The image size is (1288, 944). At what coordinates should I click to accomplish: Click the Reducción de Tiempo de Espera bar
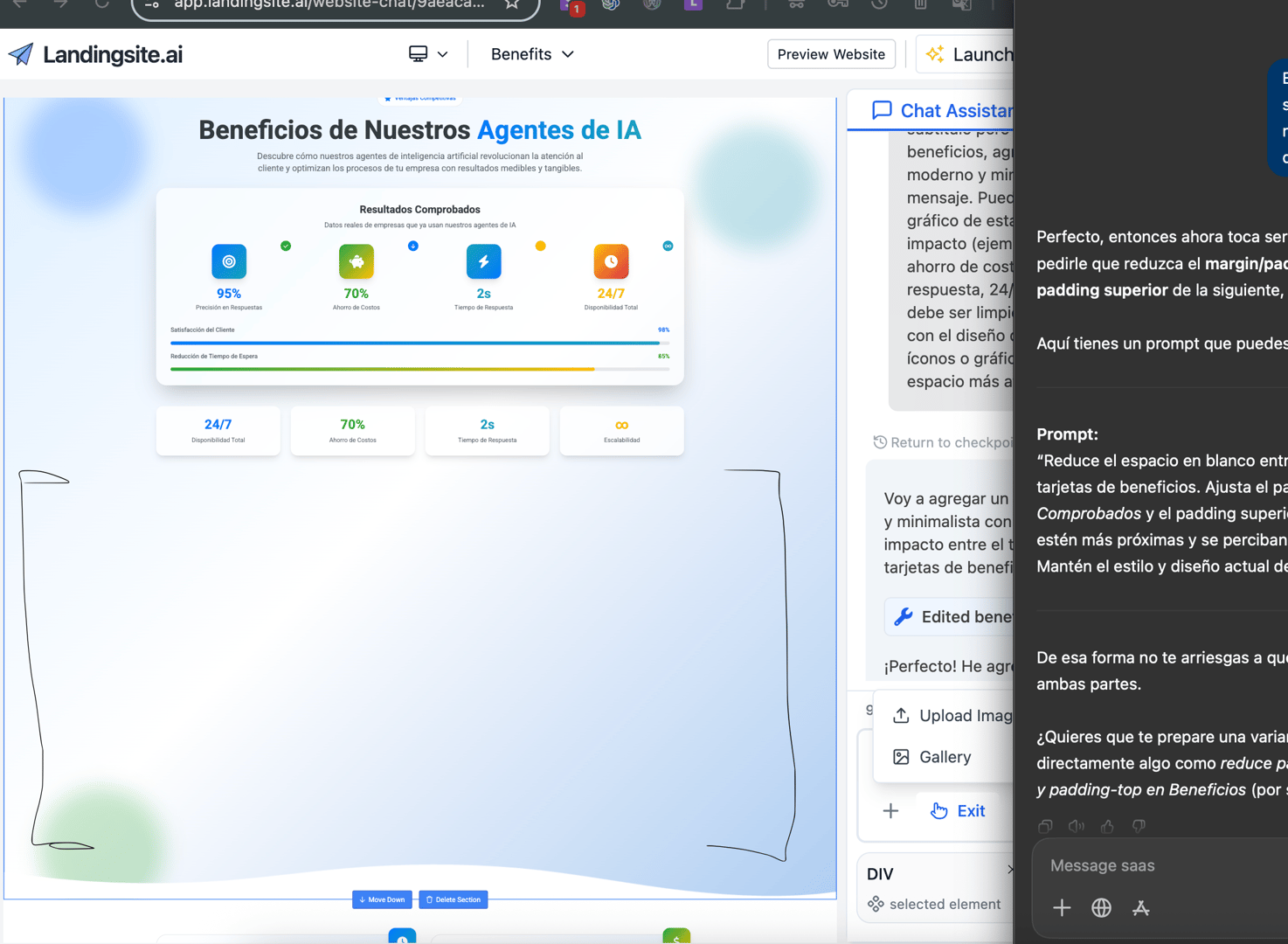click(x=420, y=370)
